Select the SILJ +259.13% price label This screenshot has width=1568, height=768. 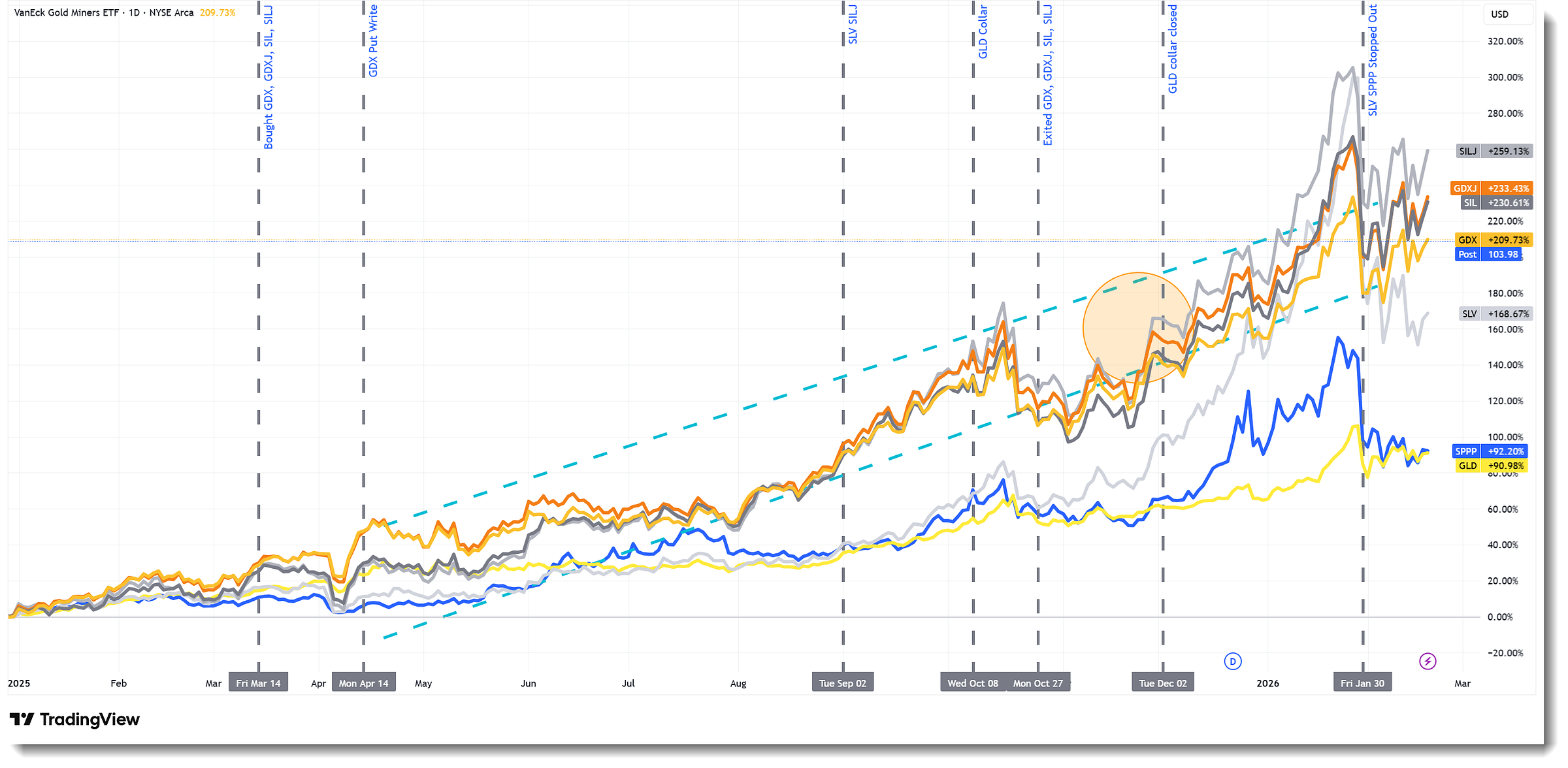point(1494,152)
